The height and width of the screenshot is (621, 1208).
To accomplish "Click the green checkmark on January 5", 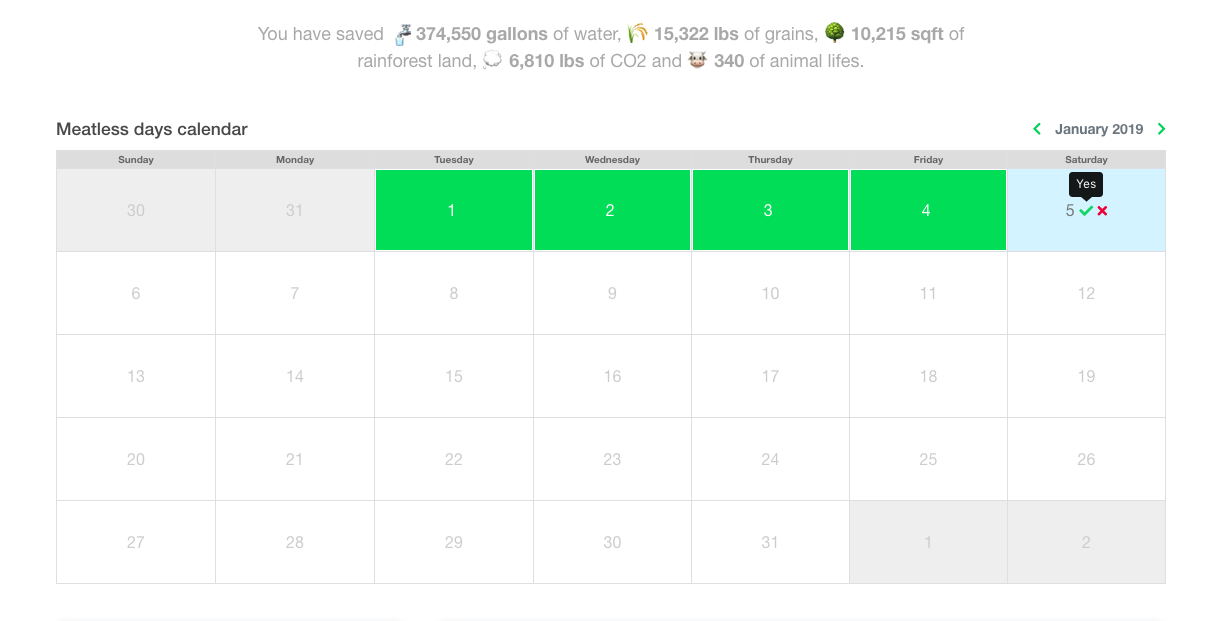I will point(1086,211).
